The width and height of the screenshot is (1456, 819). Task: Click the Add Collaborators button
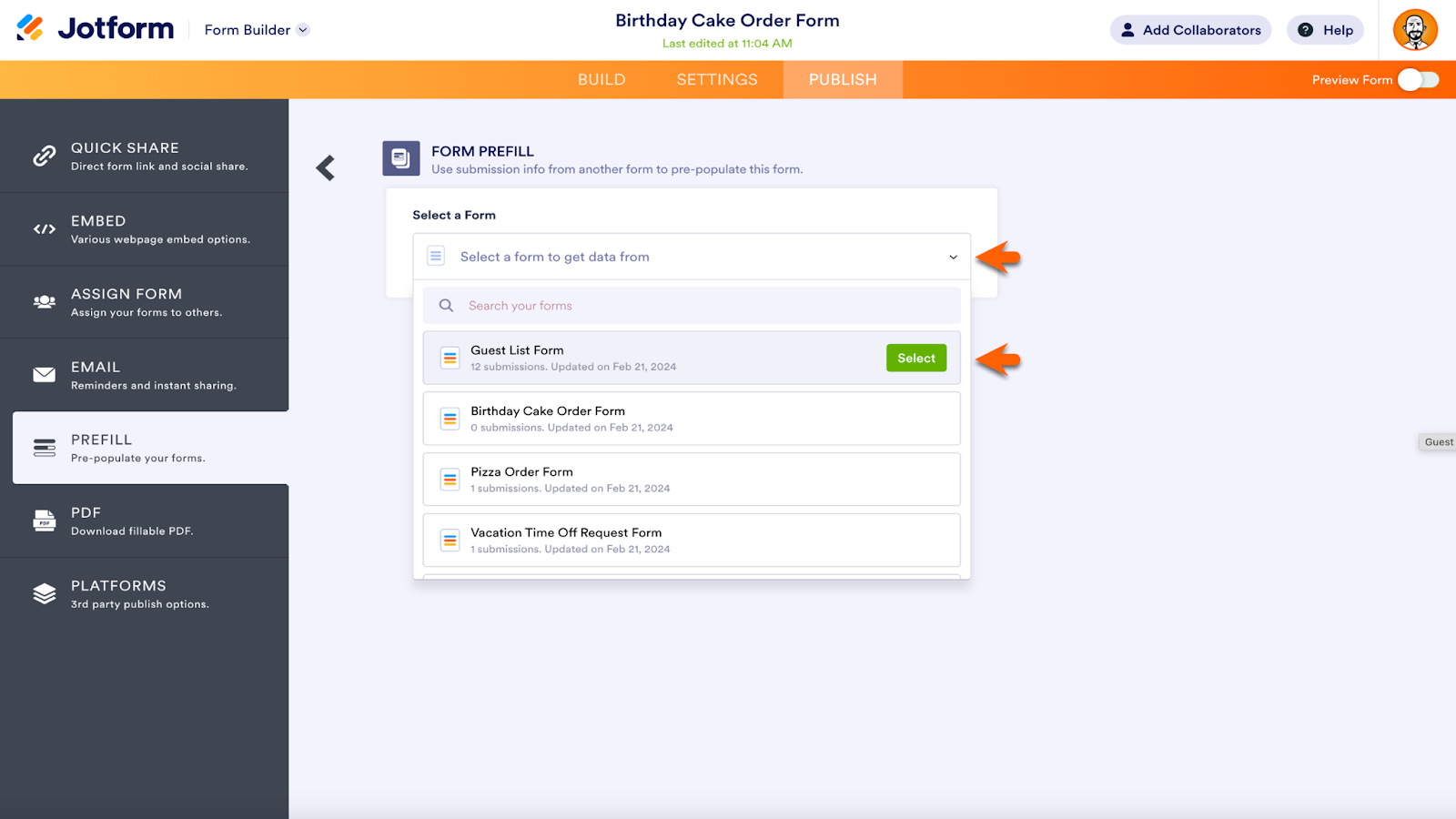[1190, 30]
